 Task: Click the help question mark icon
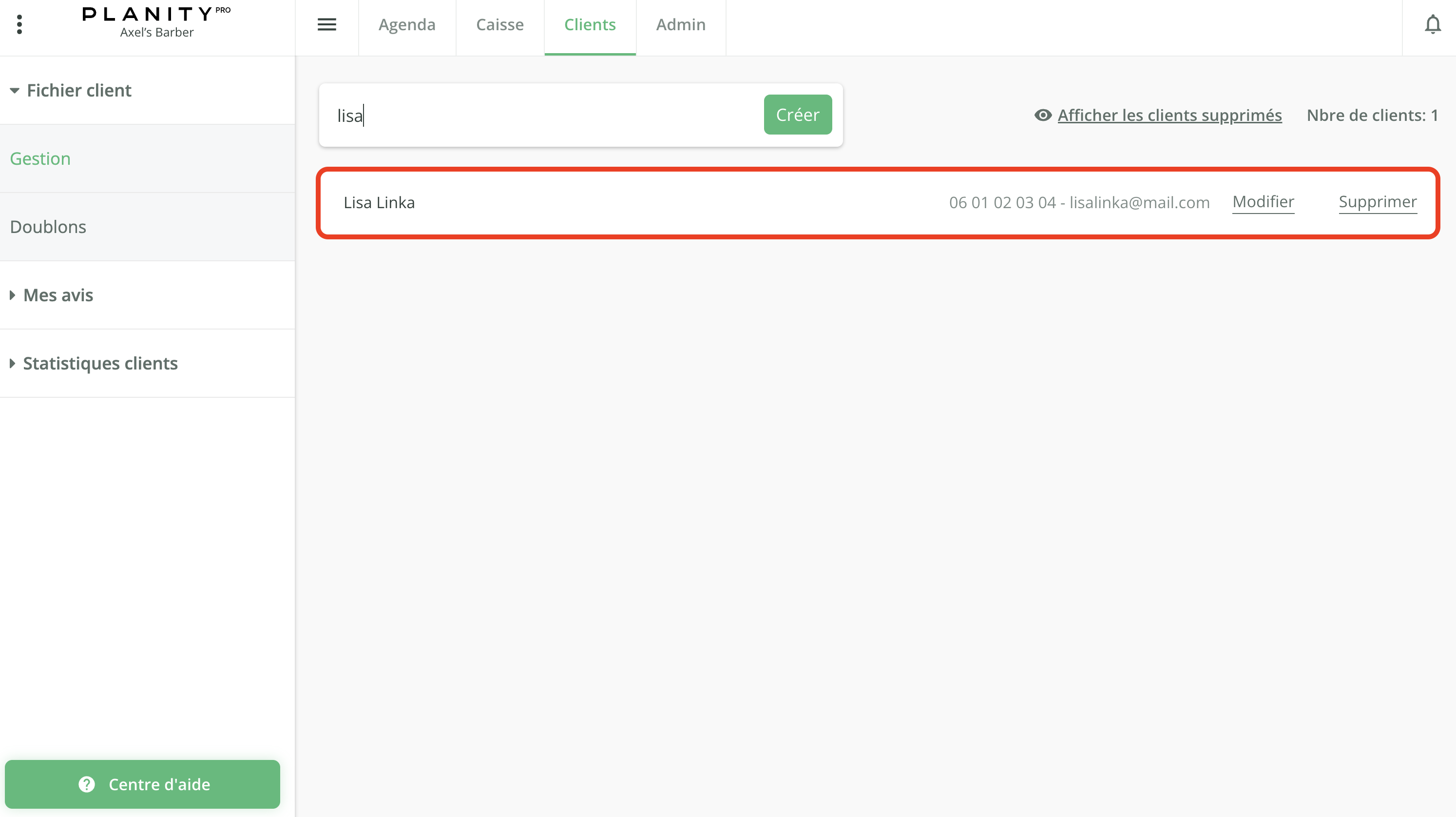(x=86, y=784)
